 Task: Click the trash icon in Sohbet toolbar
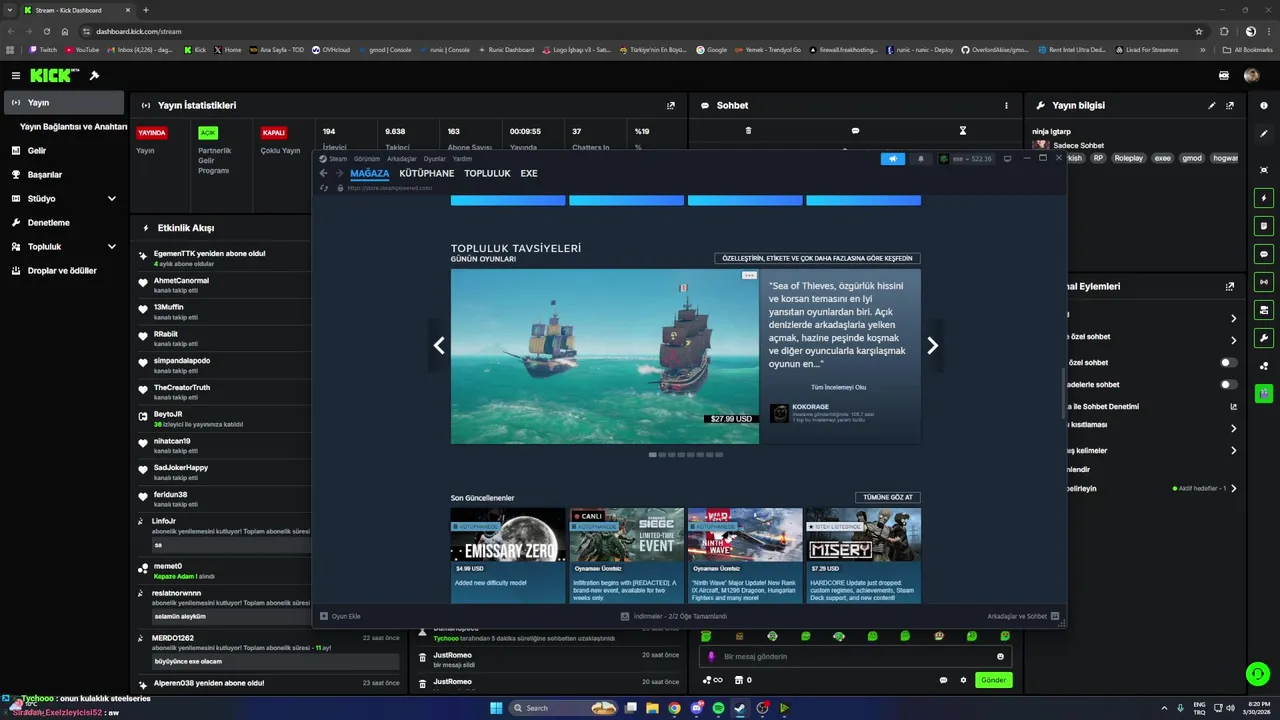pyautogui.click(x=748, y=130)
